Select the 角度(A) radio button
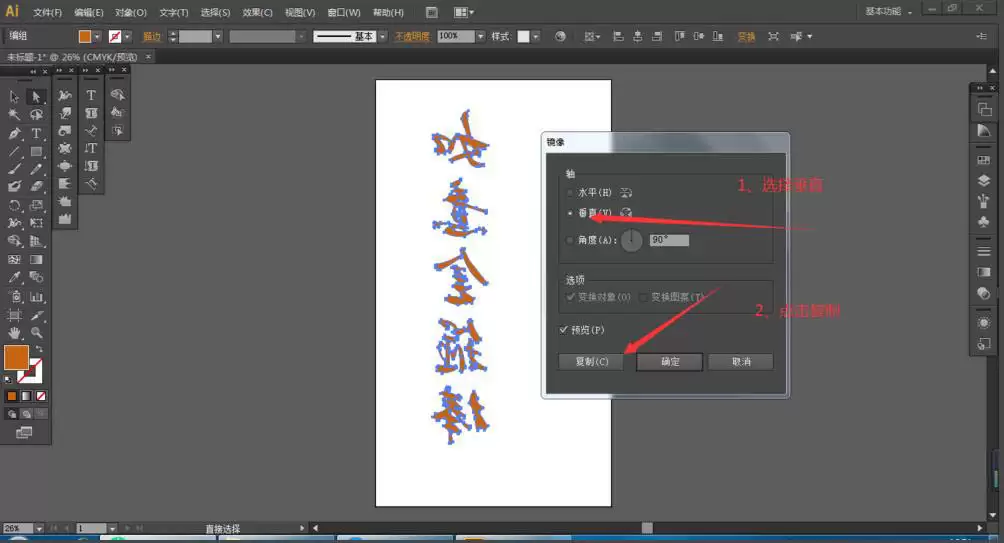 pos(570,240)
